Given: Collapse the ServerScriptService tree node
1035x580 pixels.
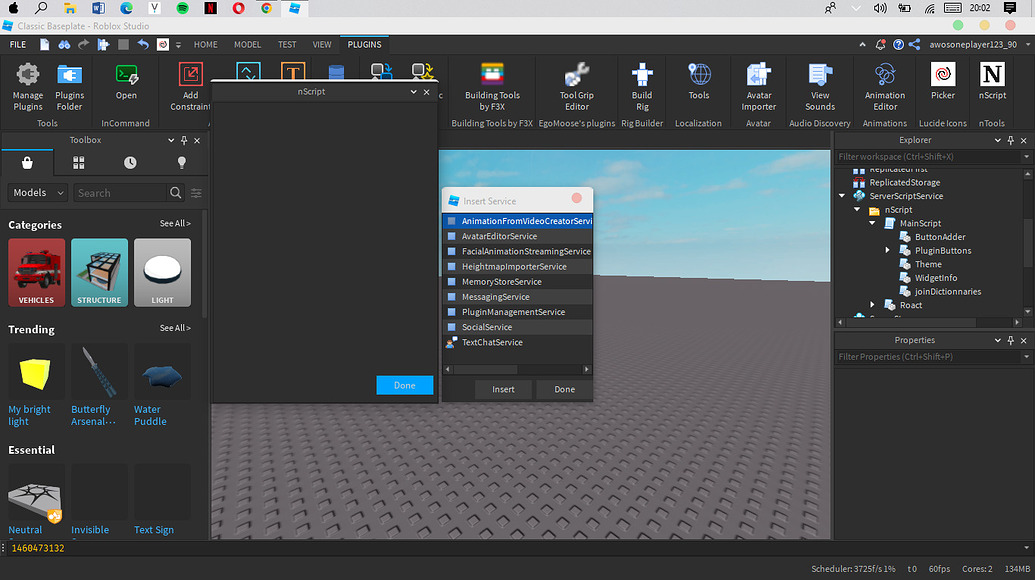Looking at the screenshot, I should click(x=842, y=196).
